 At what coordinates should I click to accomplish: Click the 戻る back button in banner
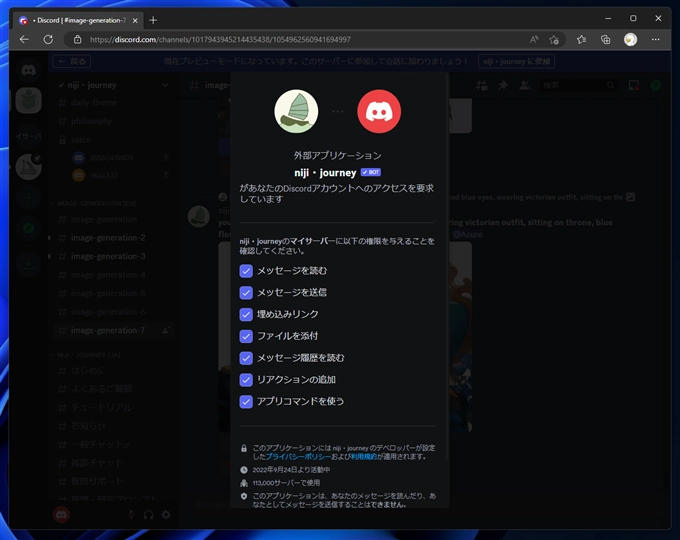pyautogui.click(x=72, y=61)
